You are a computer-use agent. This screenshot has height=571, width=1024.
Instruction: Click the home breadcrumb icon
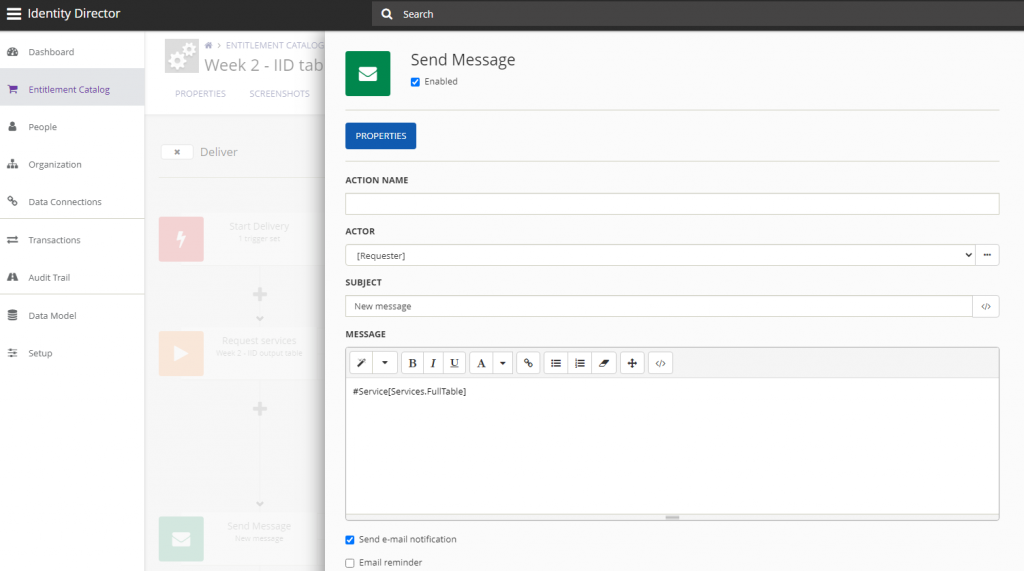point(208,45)
